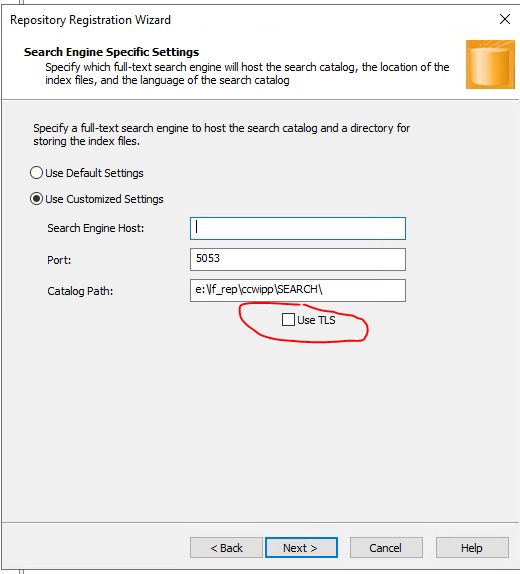Click the "Use TLS" label text
Screen dimensions: 520x574
(x=316, y=320)
